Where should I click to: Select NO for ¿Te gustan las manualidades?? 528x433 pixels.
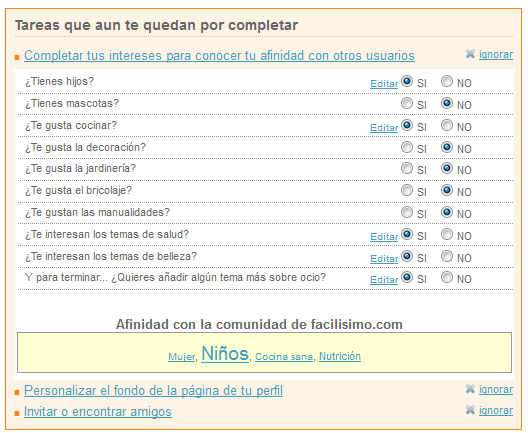447,212
